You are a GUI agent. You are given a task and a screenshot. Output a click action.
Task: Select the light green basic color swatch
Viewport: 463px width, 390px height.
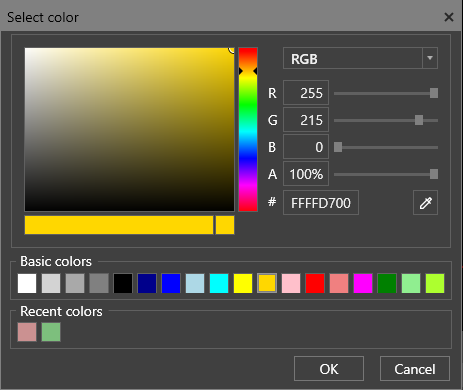tap(411, 283)
